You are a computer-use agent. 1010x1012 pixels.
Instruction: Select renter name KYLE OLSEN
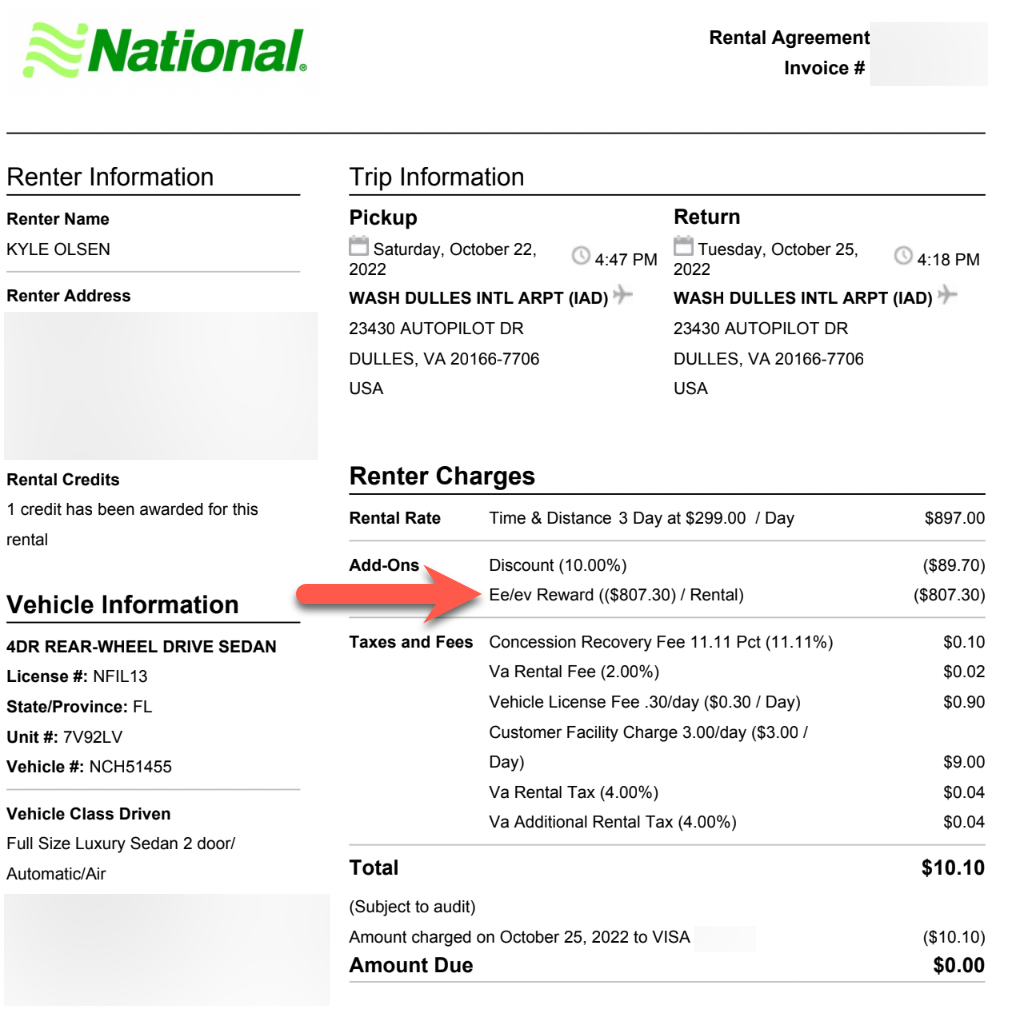click(59, 249)
